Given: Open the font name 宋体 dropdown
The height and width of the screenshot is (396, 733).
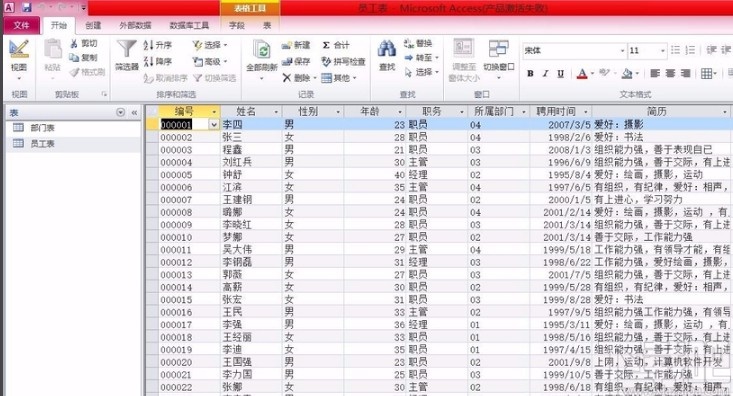Looking at the screenshot, I should 622,50.
